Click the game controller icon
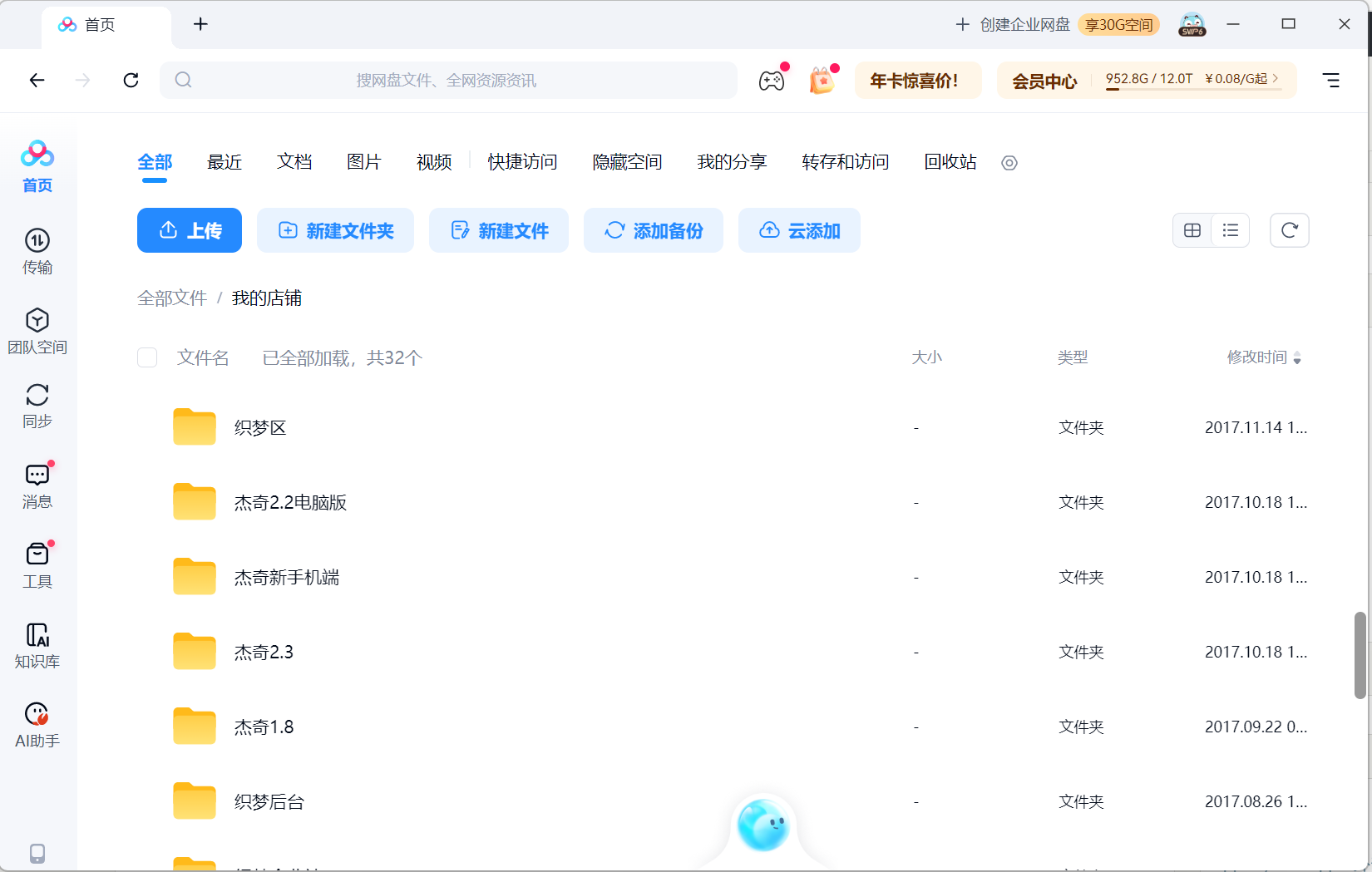The width and height of the screenshot is (1372, 872). click(x=772, y=81)
